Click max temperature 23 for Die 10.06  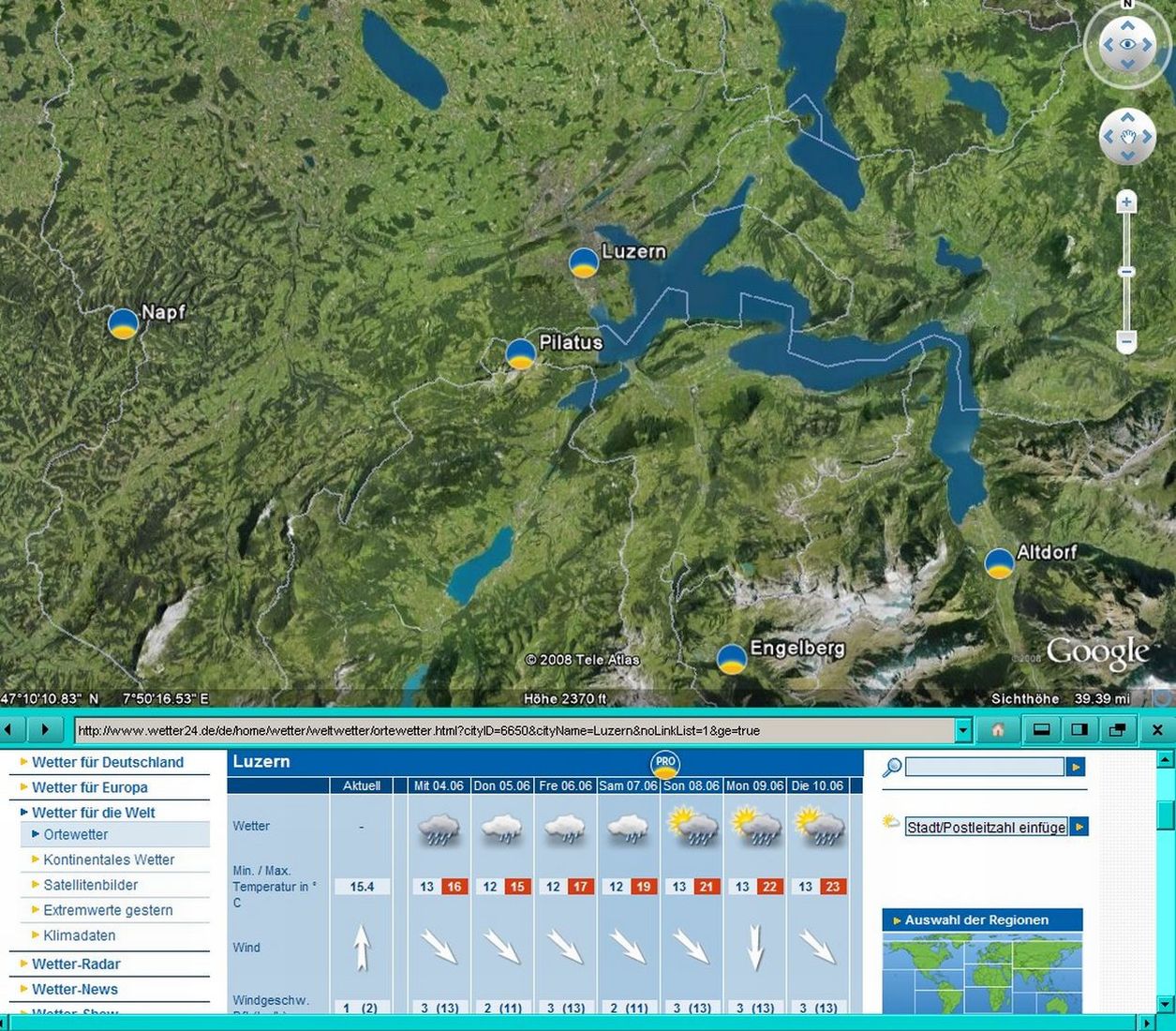(833, 886)
